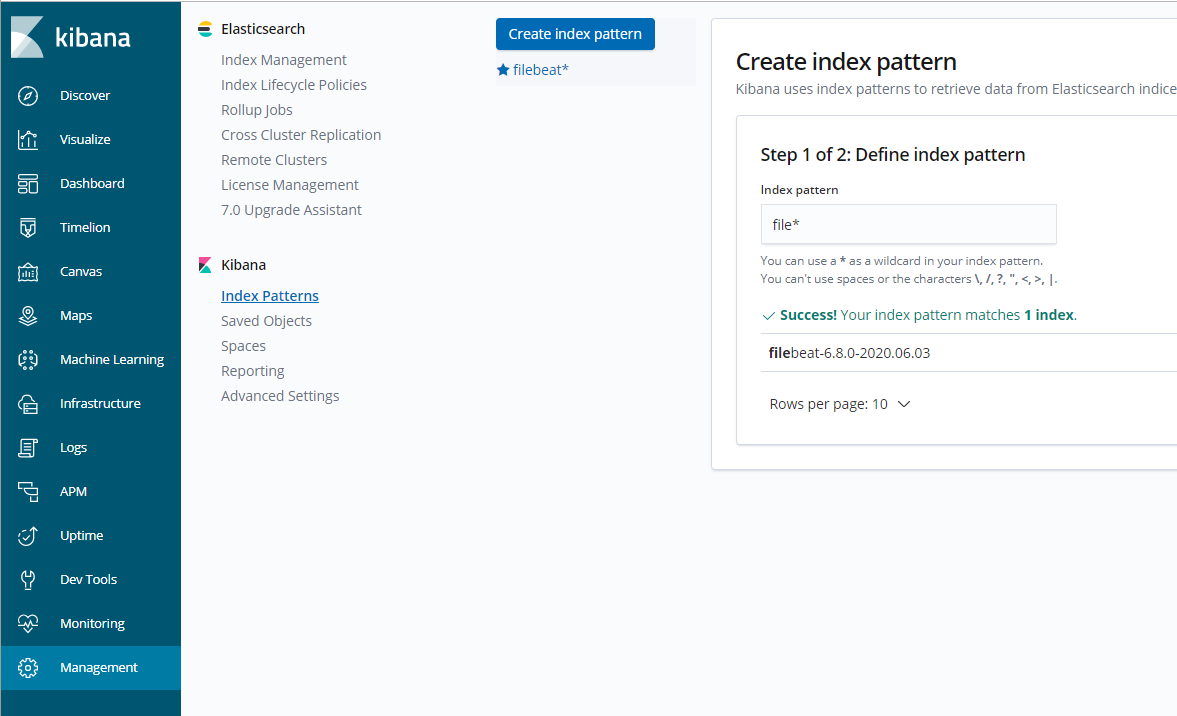Expand the Rows per page dropdown
This screenshot has width=1177, height=716.
point(840,405)
